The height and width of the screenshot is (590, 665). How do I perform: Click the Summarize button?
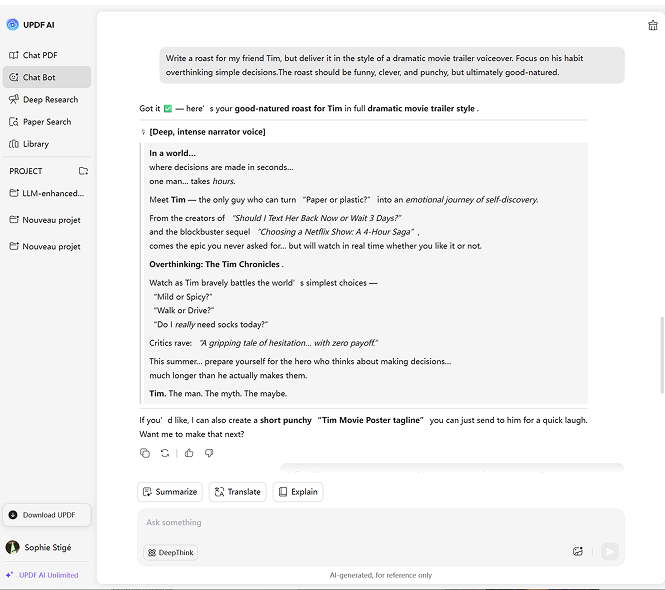click(x=170, y=492)
